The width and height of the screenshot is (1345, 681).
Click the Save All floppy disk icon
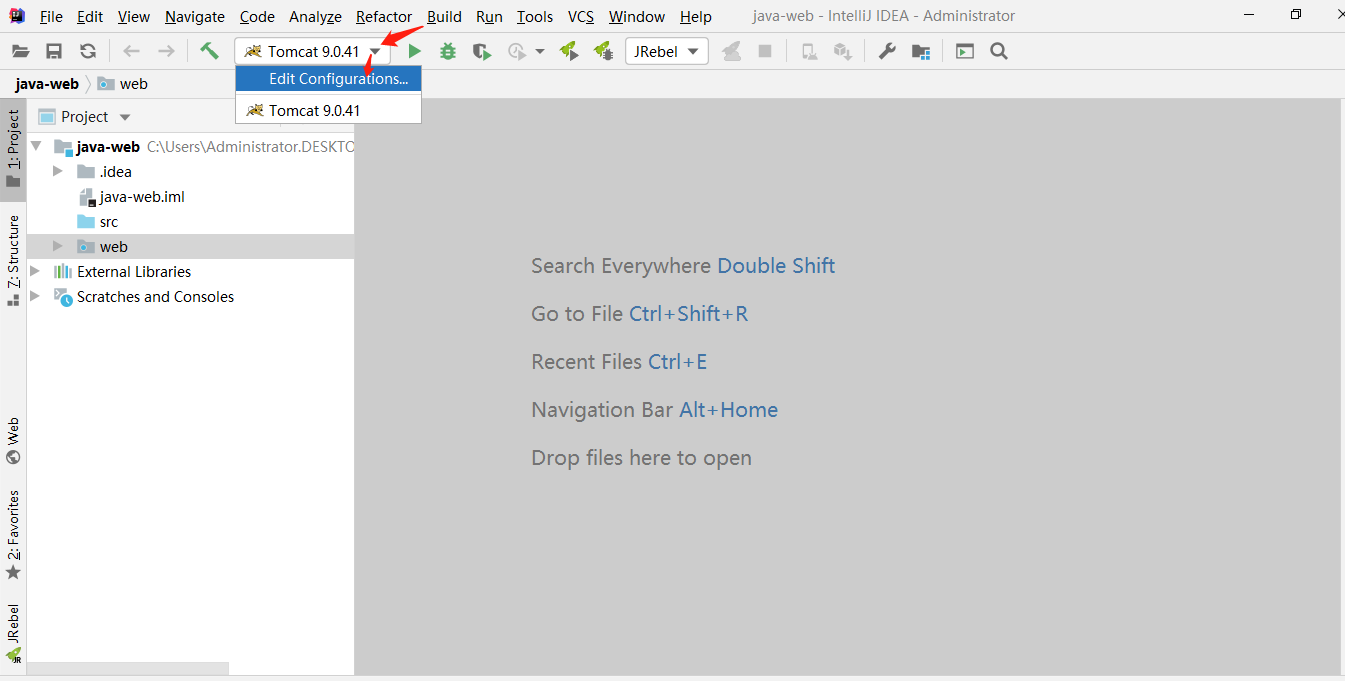54,51
